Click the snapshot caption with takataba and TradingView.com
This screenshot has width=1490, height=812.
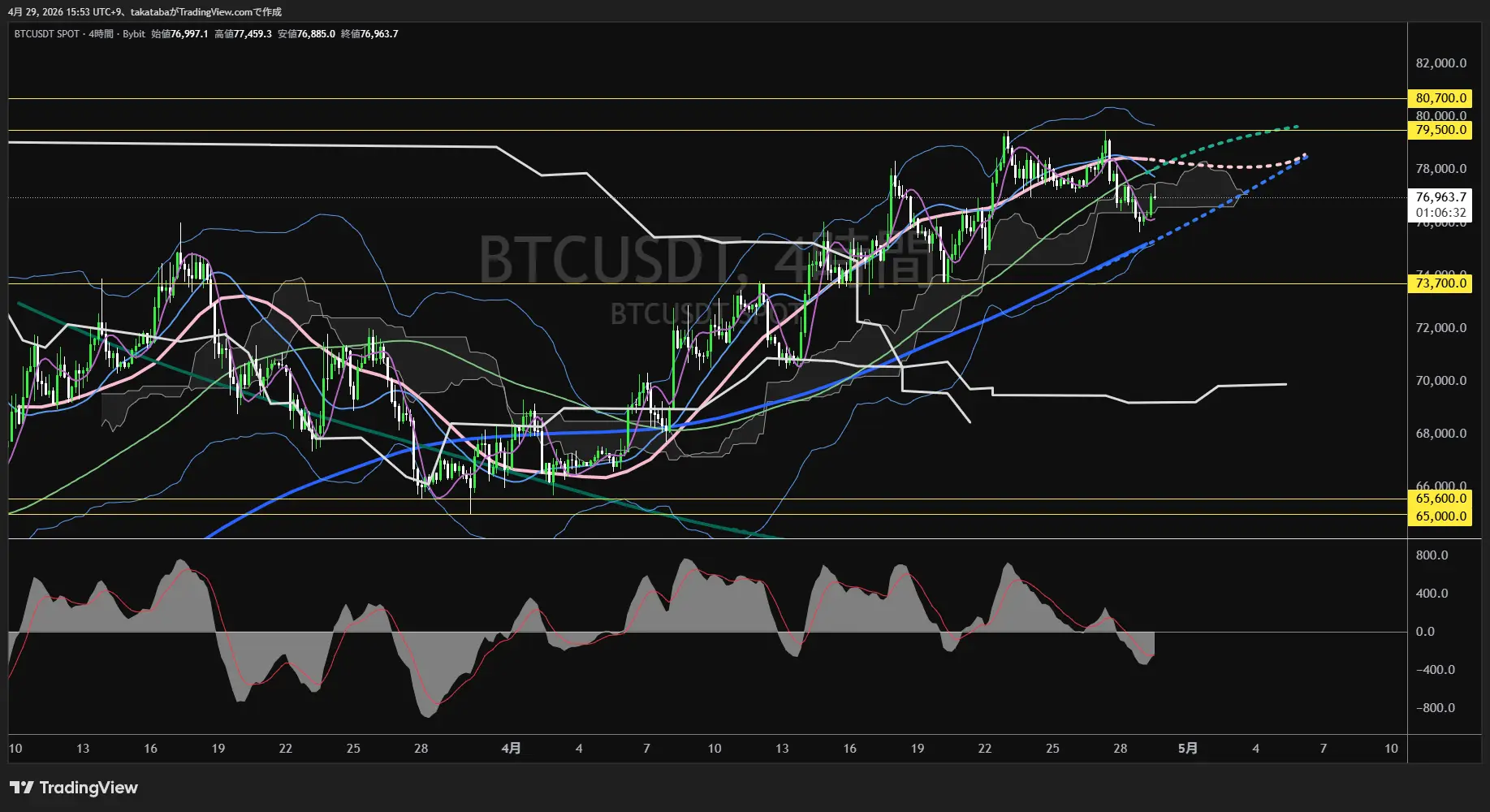[x=145, y=12]
